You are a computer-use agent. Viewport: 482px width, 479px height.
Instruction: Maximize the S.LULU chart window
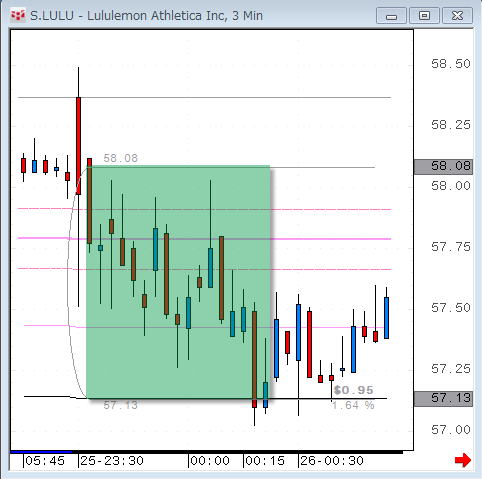click(424, 16)
